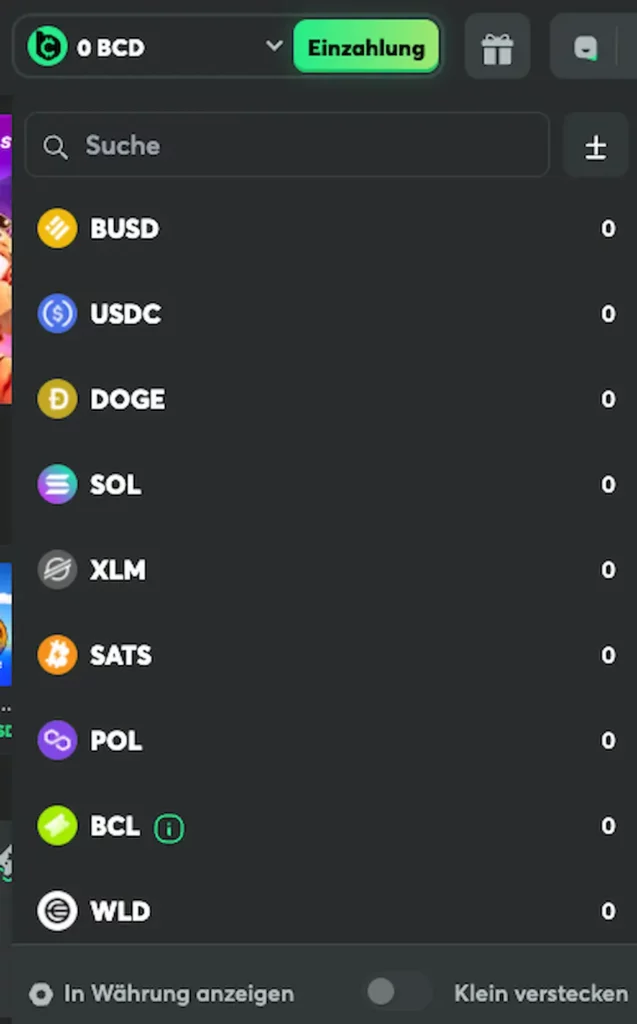The image size is (637, 1024).
Task: Click the BCD logo icon in header
Action: click(x=47, y=46)
